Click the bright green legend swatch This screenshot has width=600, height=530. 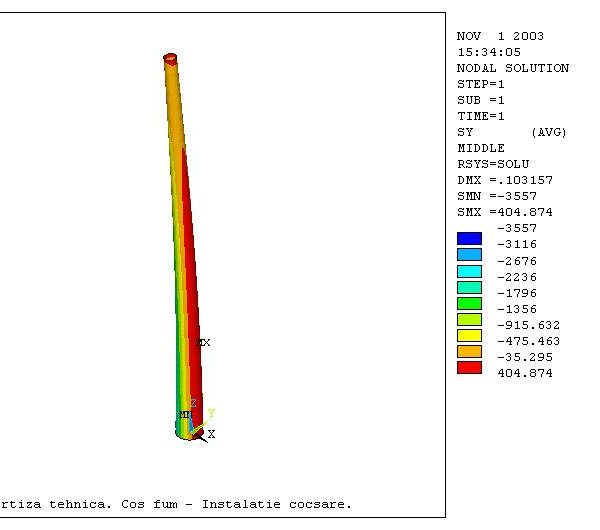click(469, 303)
